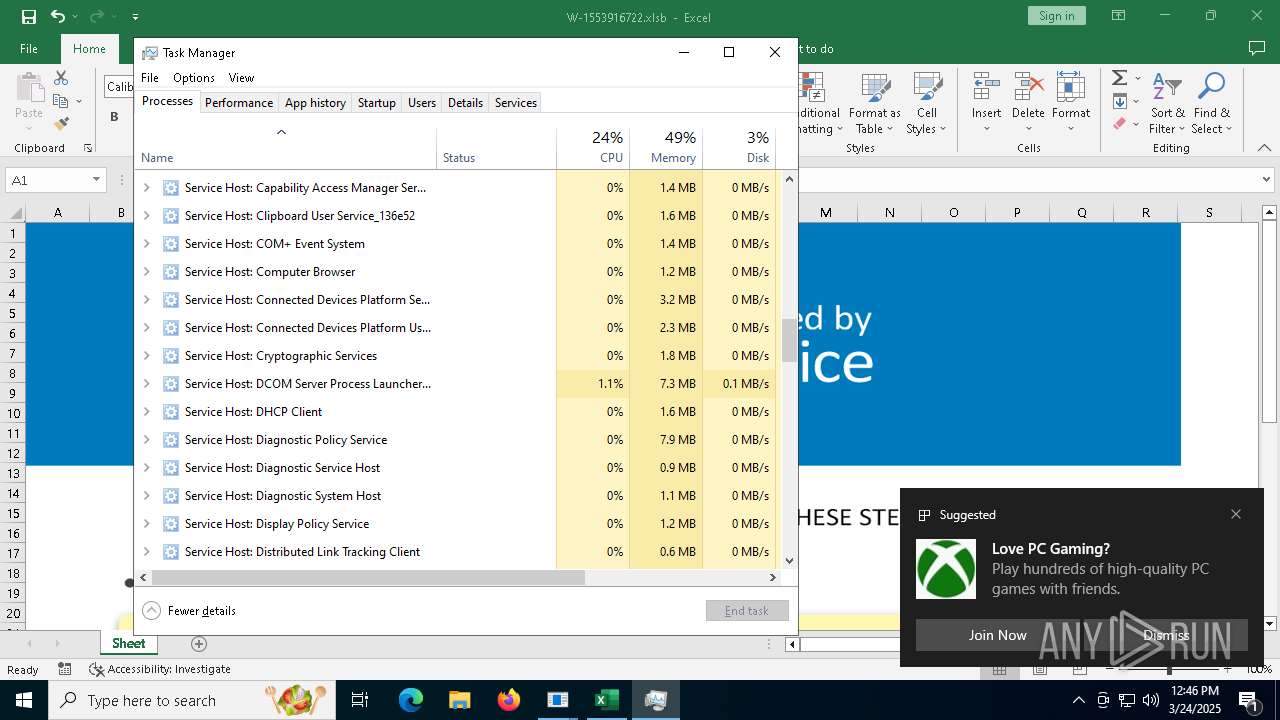
Task: Sort processes by CPU column header
Action: (593, 148)
